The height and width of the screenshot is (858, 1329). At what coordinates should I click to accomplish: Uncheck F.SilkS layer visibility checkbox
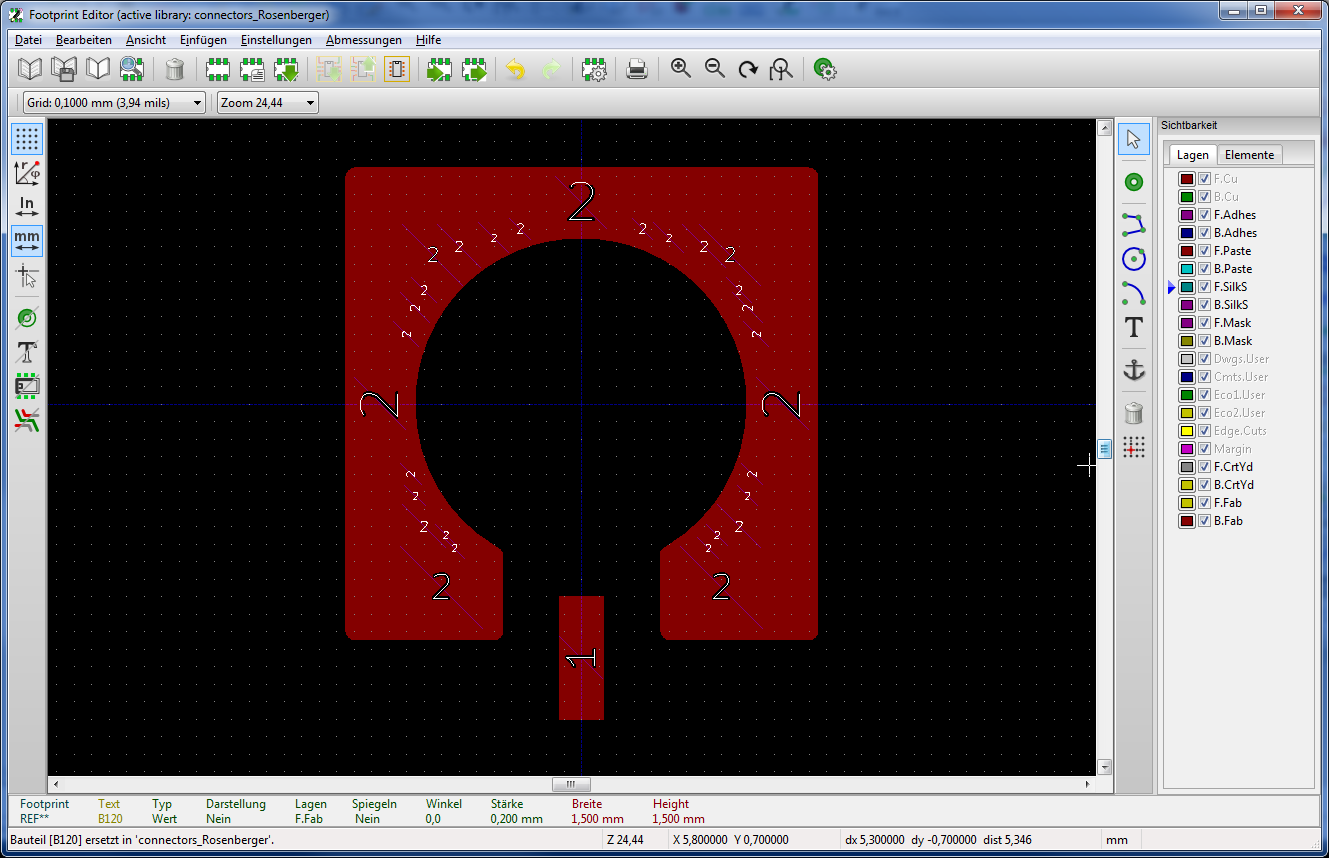(1205, 287)
